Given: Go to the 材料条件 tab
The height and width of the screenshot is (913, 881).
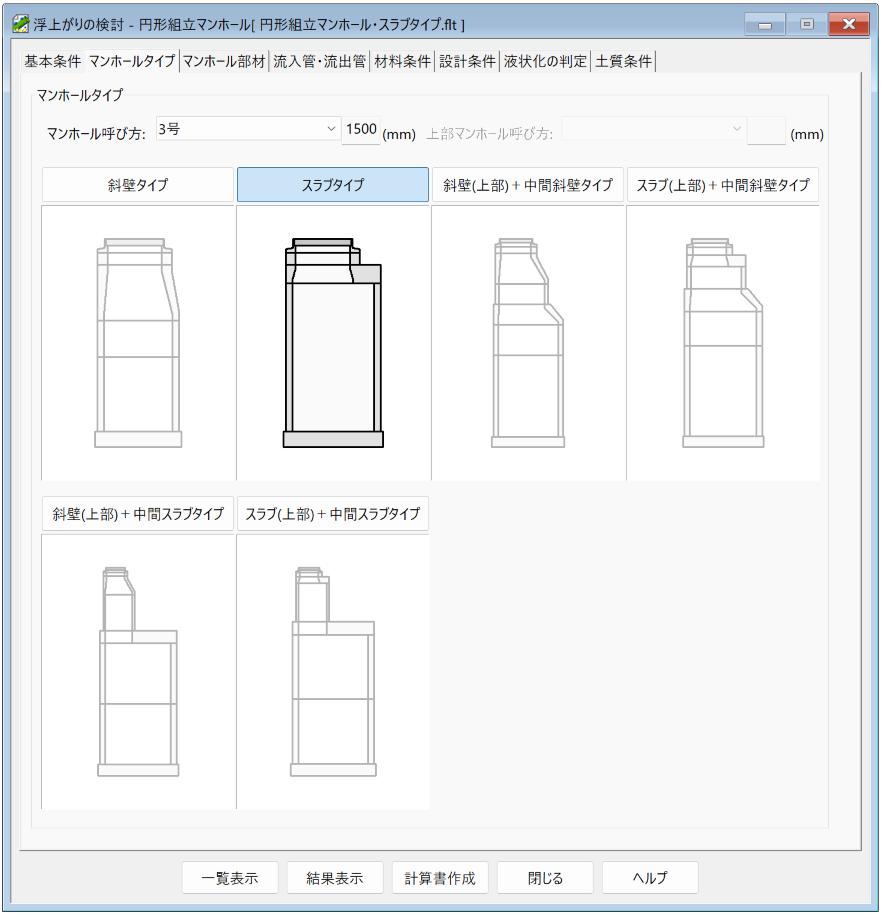Looking at the screenshot, I should [x=402, y=61].
